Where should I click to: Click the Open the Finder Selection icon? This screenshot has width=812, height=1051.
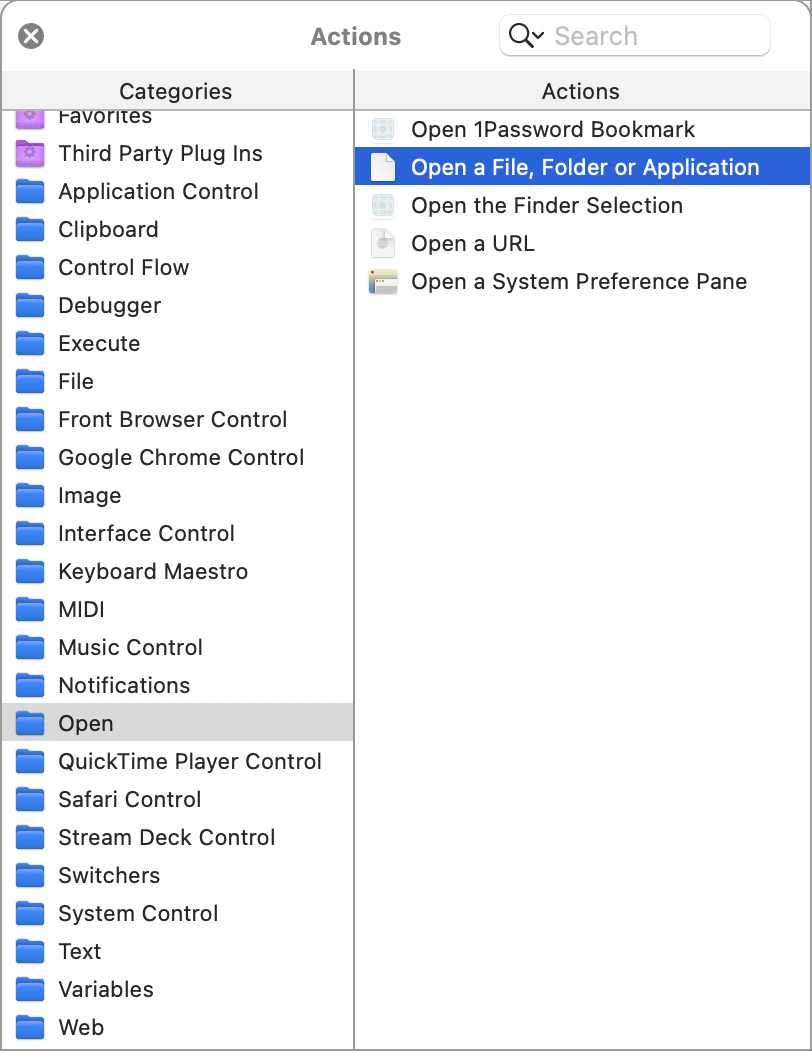tap(383, 206)
